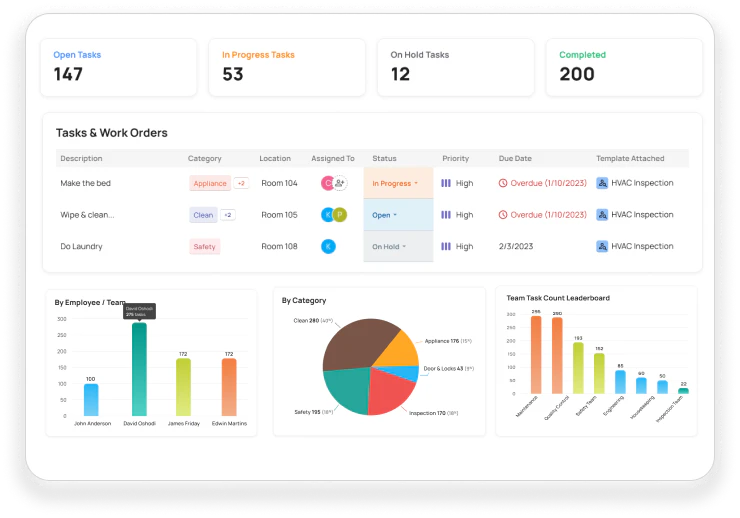Viewport: 740px width, 518px height.
Task: Click the Housekeeping leaderboard bar
Action: [x=641, y=385]
